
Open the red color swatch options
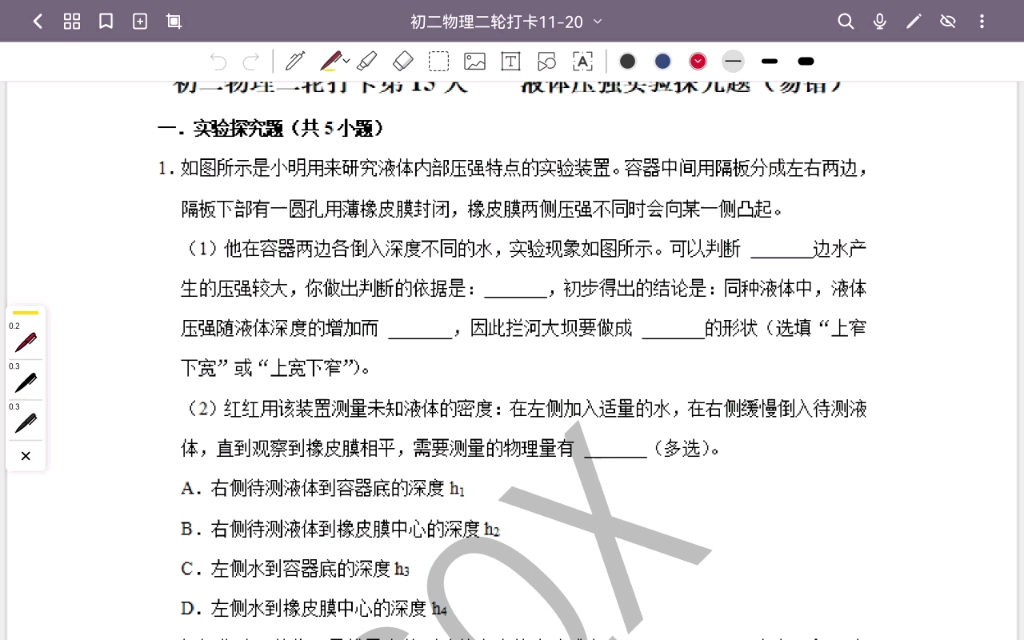point(698,61)
